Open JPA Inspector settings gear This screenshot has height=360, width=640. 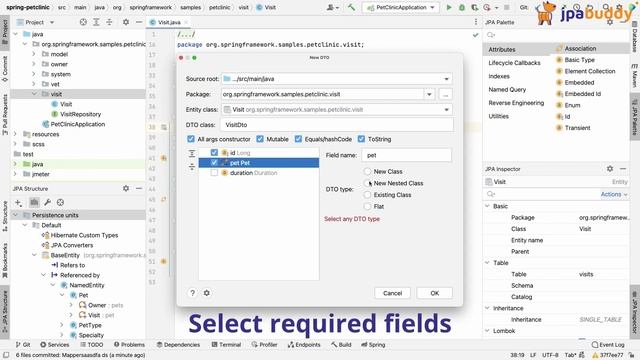(x=610, y=169)
